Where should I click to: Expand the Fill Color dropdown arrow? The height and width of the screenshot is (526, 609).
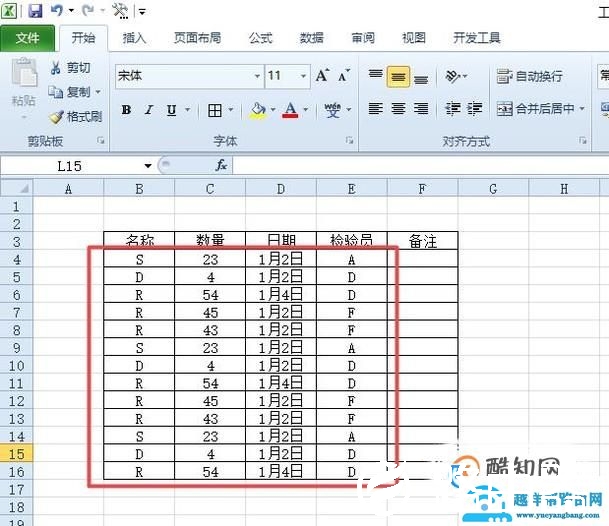point(273,110)
